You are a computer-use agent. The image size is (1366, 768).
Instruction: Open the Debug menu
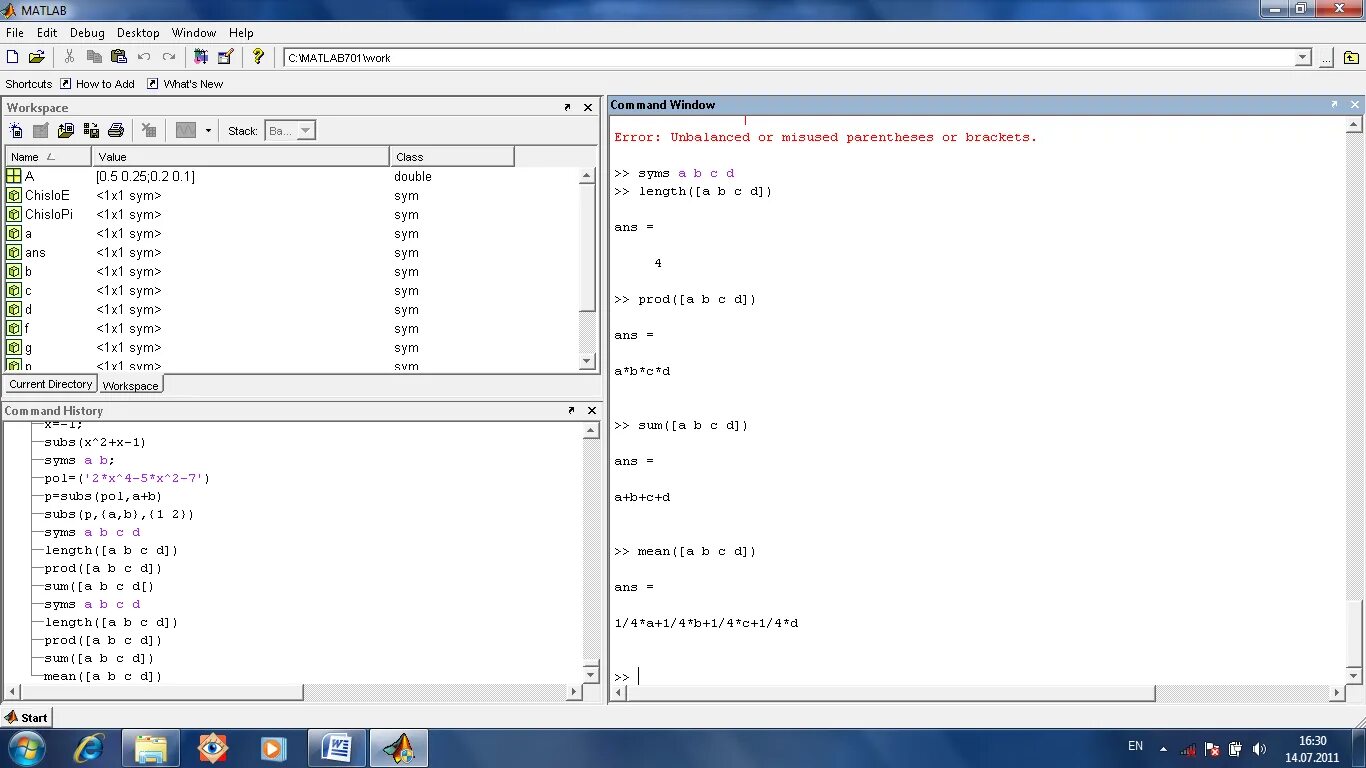pyautogui.click(x=87, y=33)
